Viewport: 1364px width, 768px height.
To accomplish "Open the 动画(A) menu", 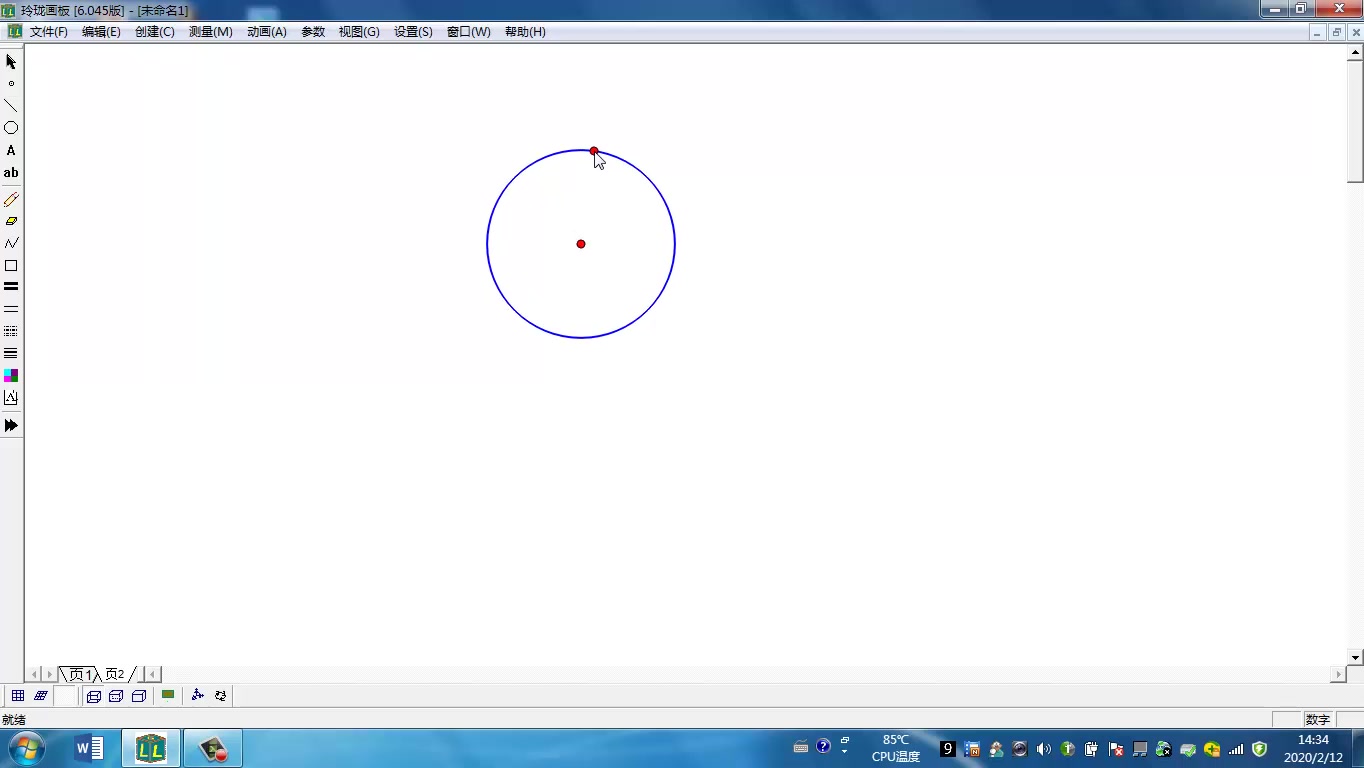I will point(267,32).
